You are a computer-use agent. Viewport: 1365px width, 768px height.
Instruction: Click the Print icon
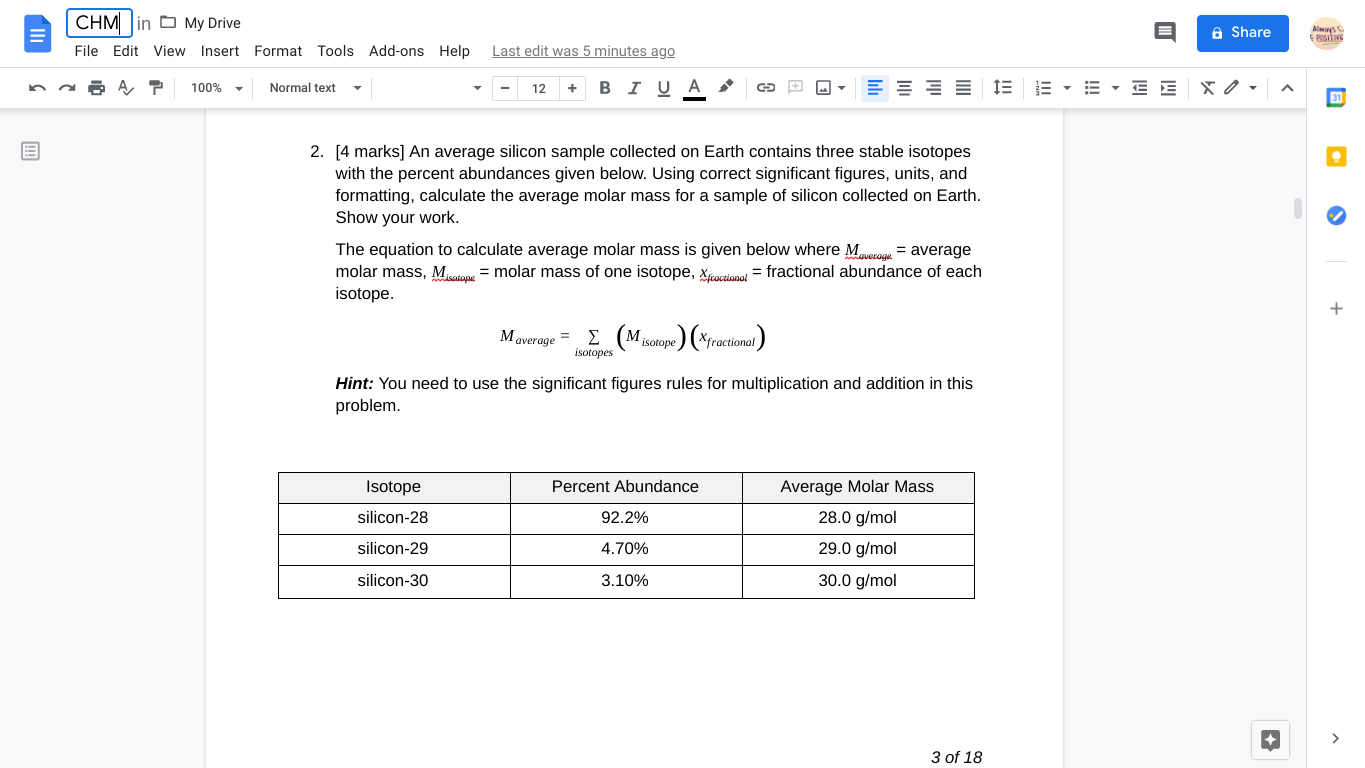coord(97,88)
